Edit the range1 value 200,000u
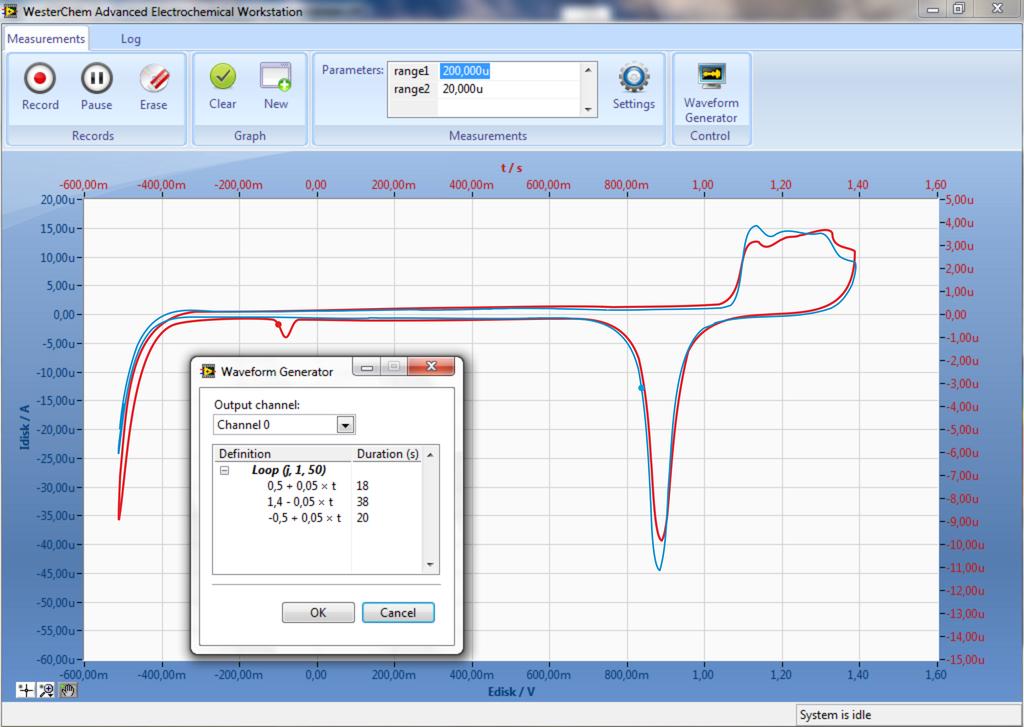The height and width of the screenshot is (727, 1024). (x=465, y=71)
